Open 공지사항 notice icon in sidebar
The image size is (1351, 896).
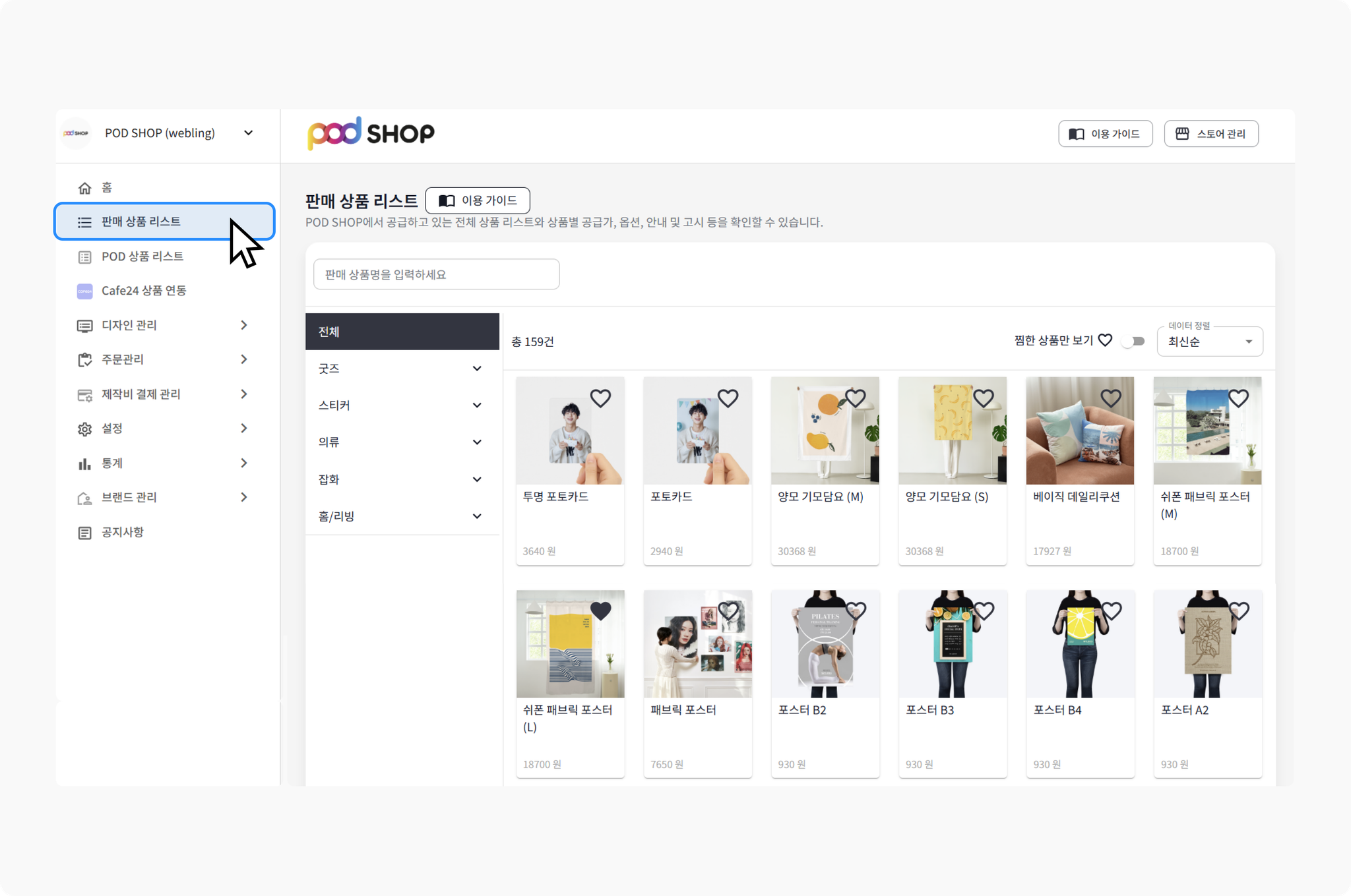point(84,533)
